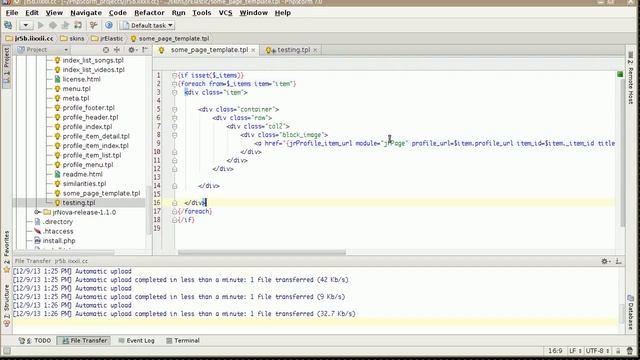
Task: Open the Structure side panel
Action: pos(7,305)
